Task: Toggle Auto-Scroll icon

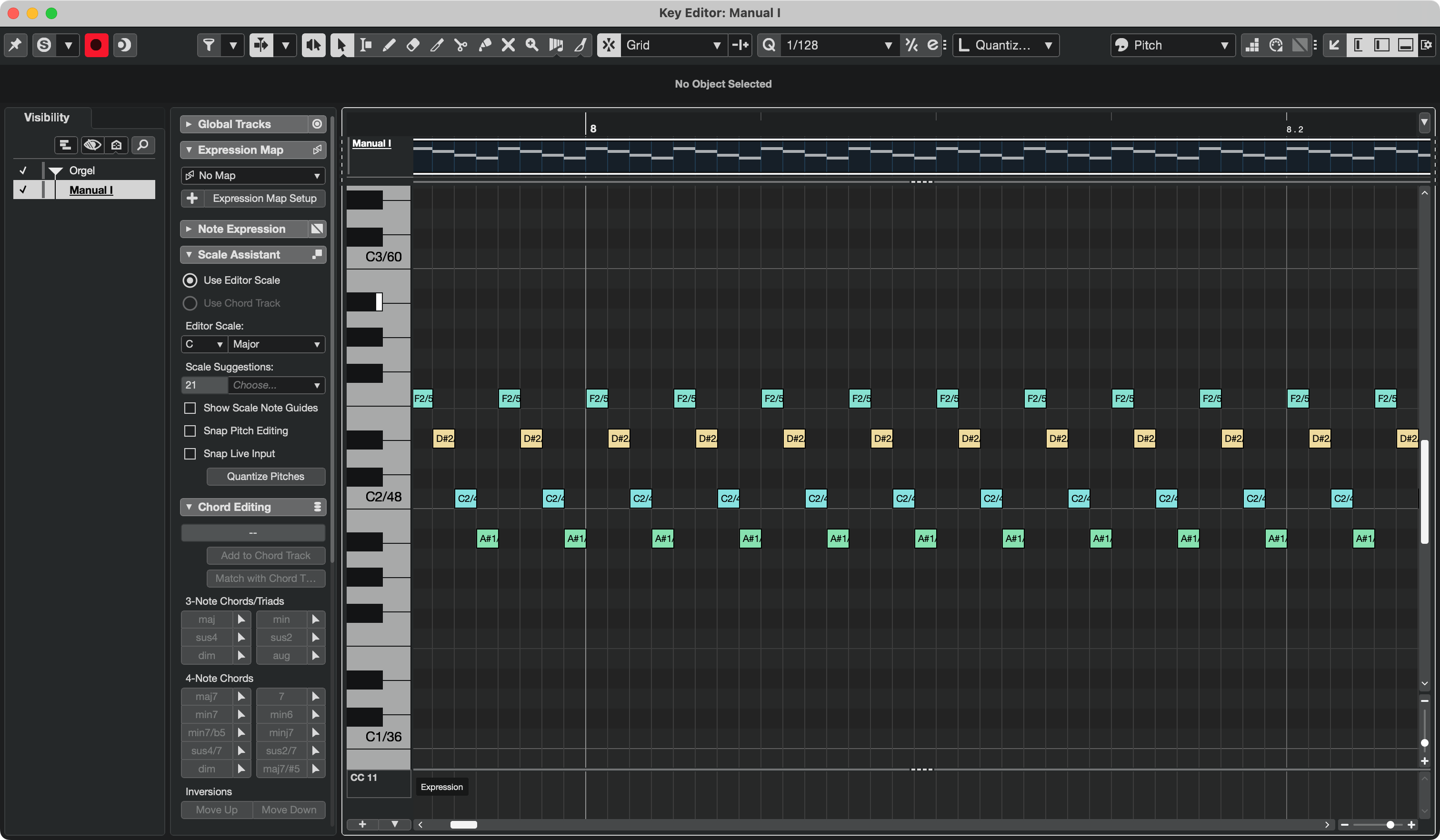Action: (x=261, y=45)
